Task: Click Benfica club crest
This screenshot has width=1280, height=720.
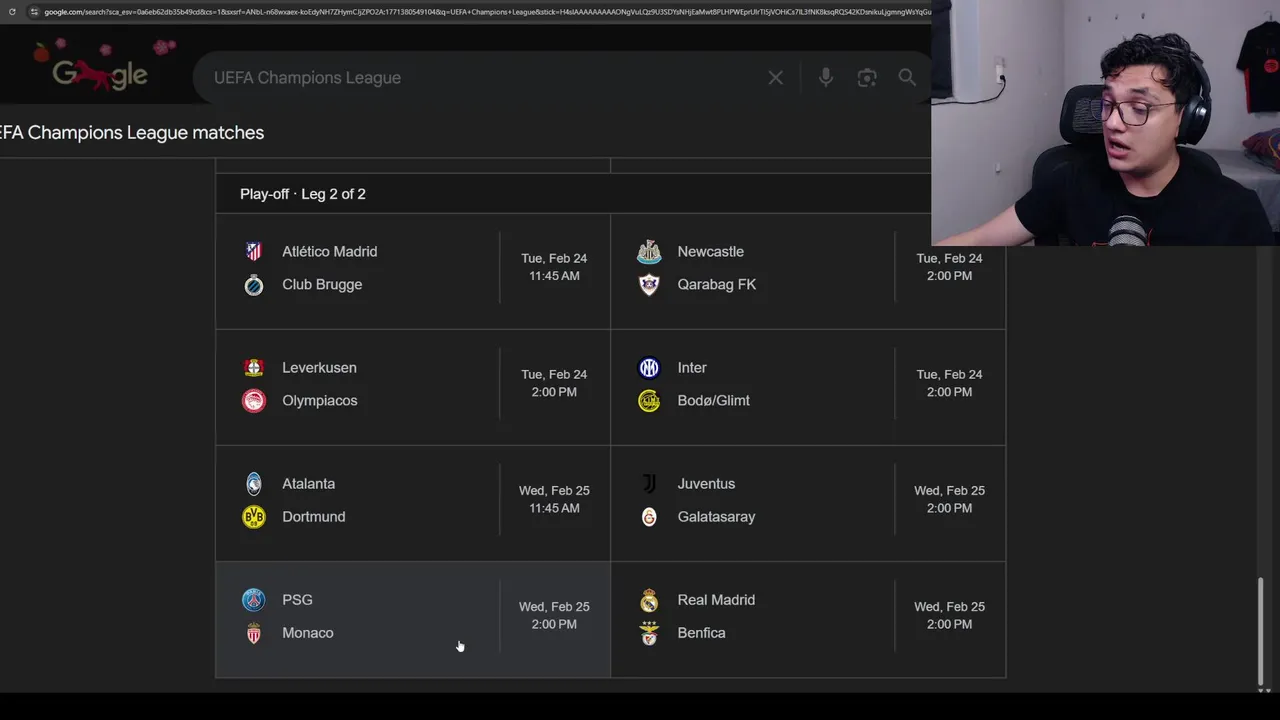Action: point(649,633)
